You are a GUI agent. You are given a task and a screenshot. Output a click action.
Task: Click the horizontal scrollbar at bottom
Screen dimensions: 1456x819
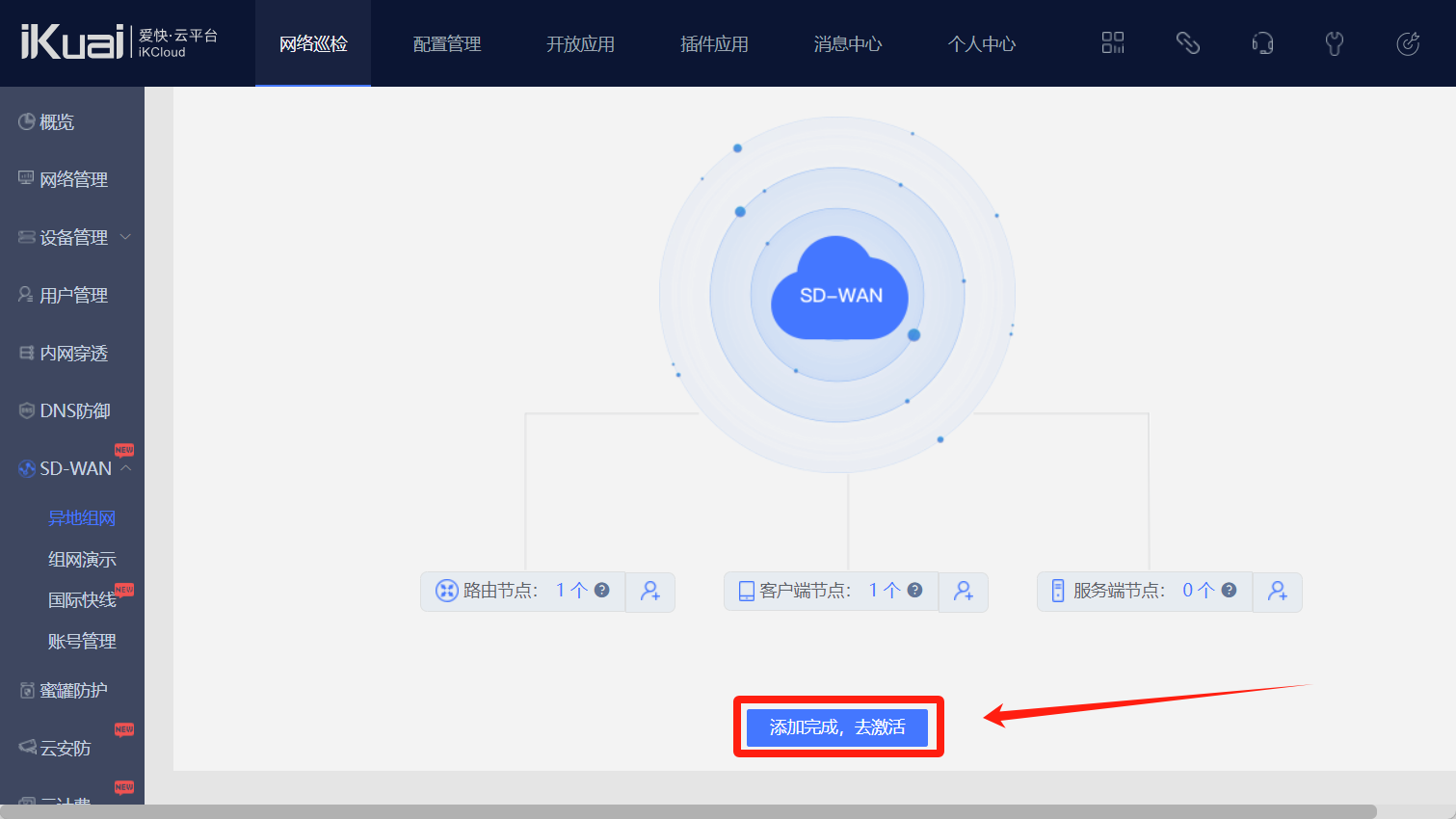click(x=688, y=811)
